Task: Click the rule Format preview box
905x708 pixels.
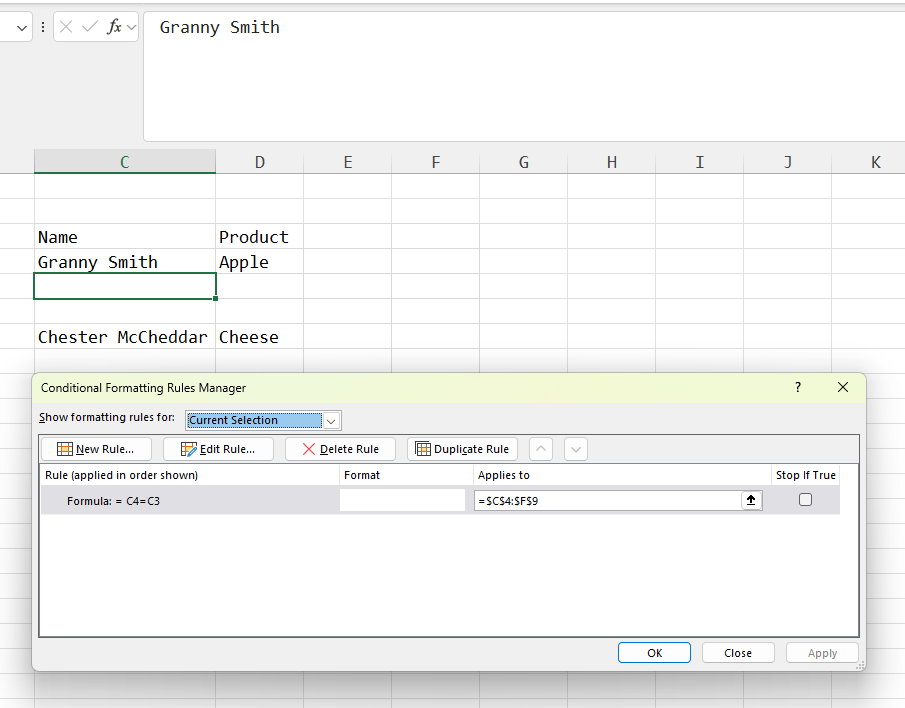Action: pos(402,500)
